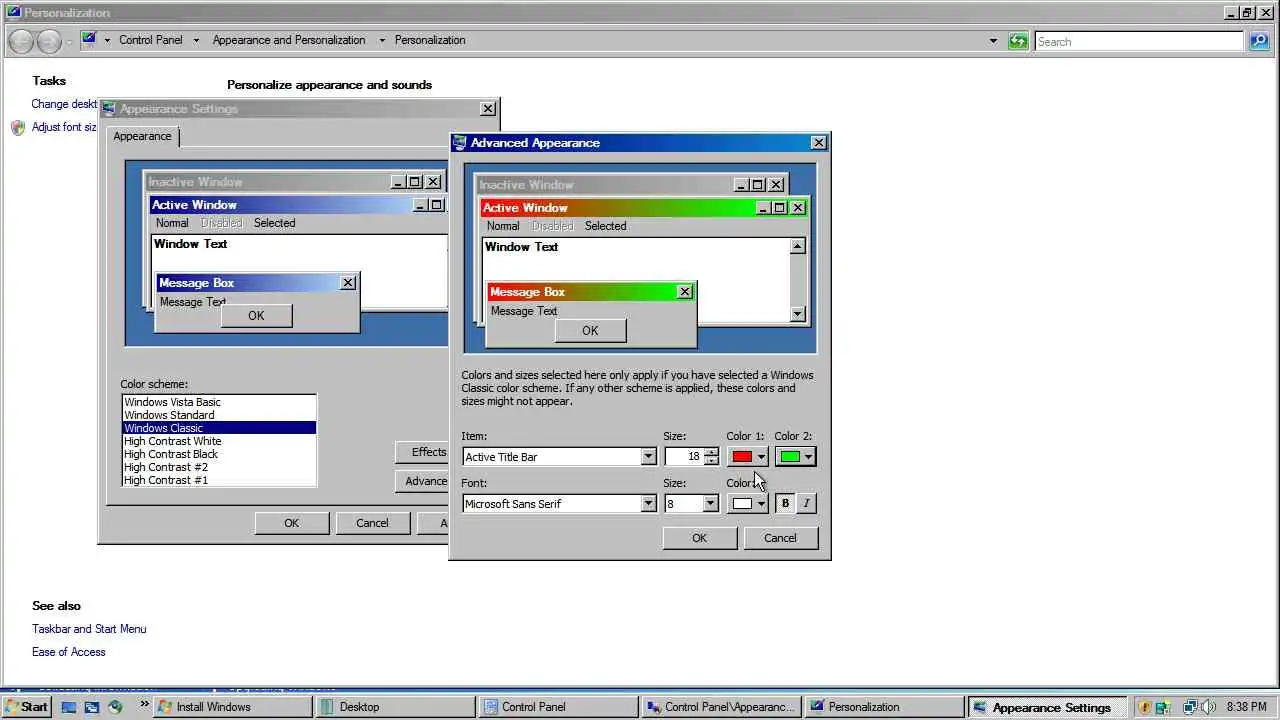Open Ease of Access link
1280x720 pixels.
click(68, 652)
